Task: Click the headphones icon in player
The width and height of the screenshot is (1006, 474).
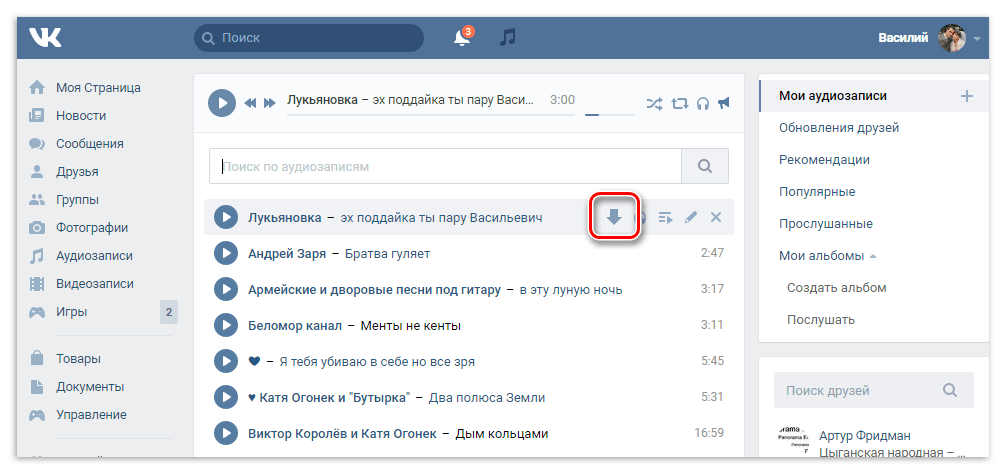Action: (x=702, y=102)
